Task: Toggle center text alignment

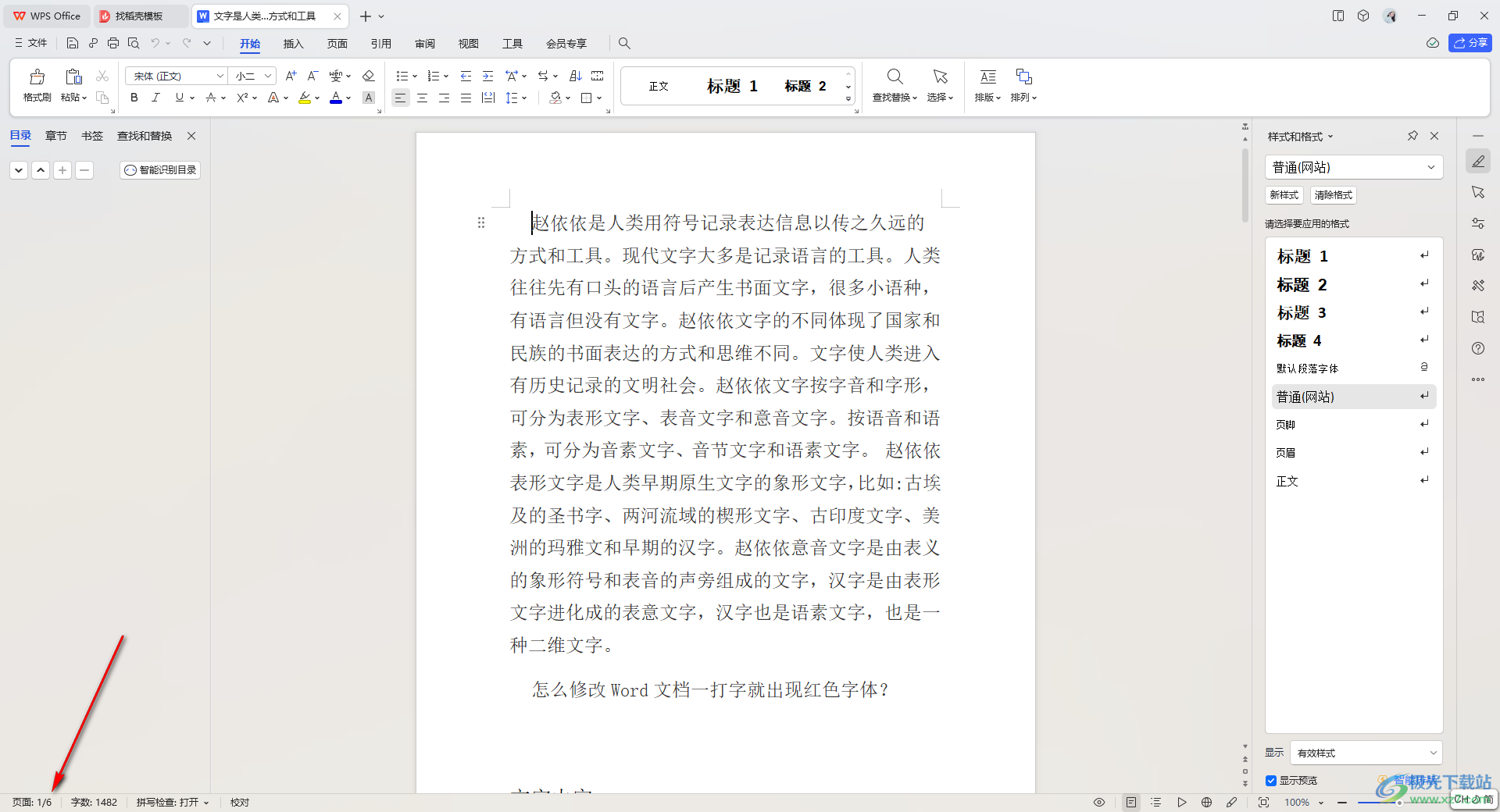Action: (422, 98)
